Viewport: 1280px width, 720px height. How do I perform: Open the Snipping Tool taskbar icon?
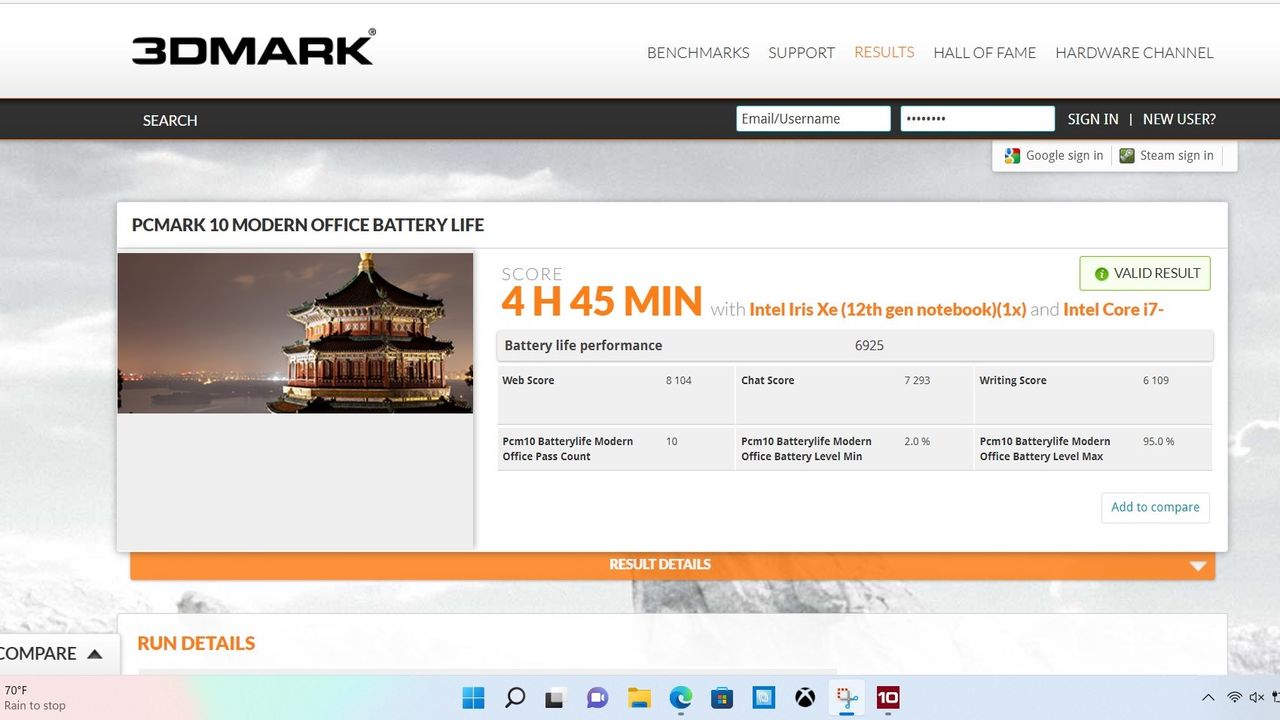[x=847, y=697]
